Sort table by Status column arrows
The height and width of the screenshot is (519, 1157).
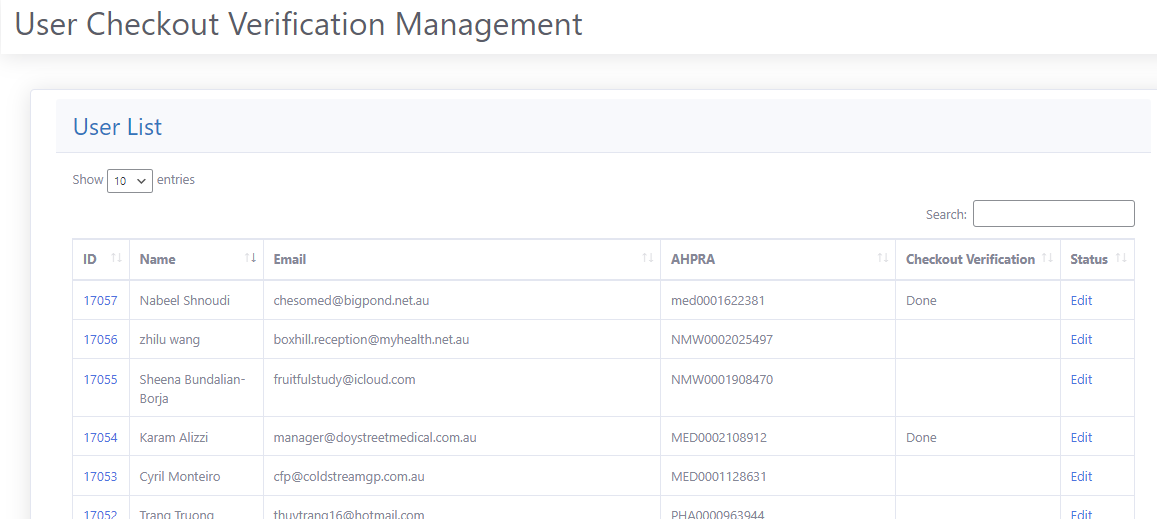1121,259
